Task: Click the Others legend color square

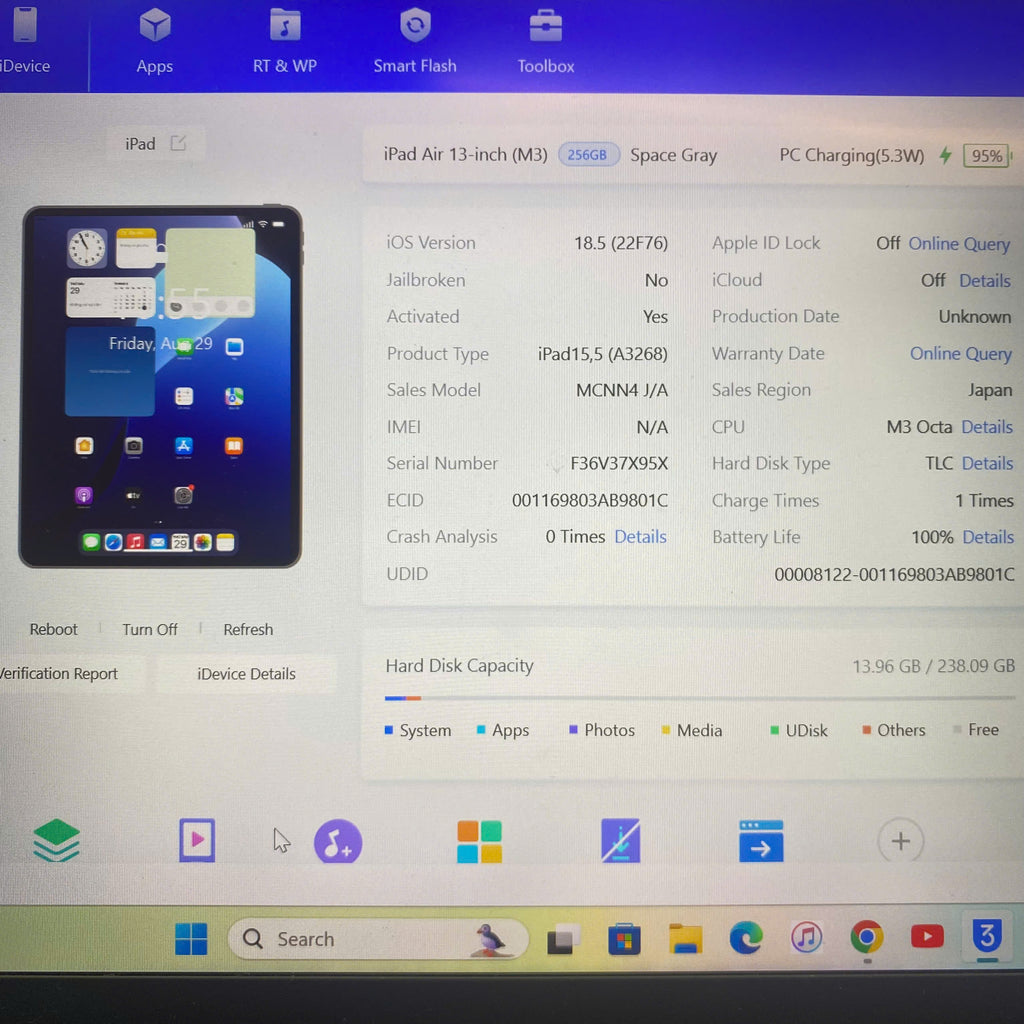Action: coord(867,730)
